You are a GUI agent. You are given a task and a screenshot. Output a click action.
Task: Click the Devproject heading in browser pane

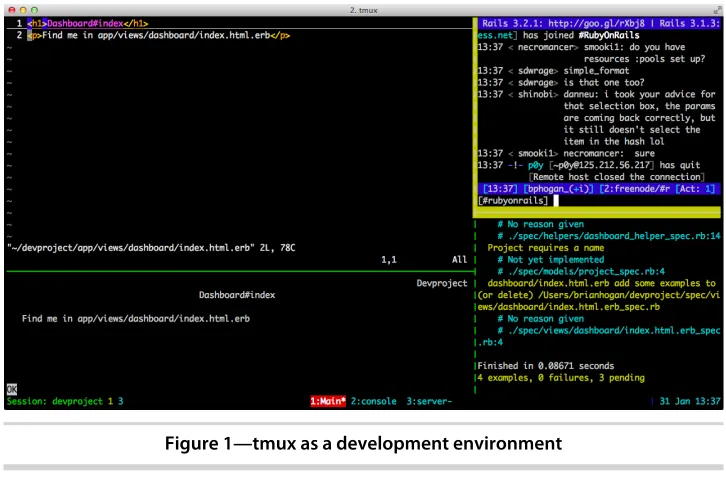click(442, 283)
